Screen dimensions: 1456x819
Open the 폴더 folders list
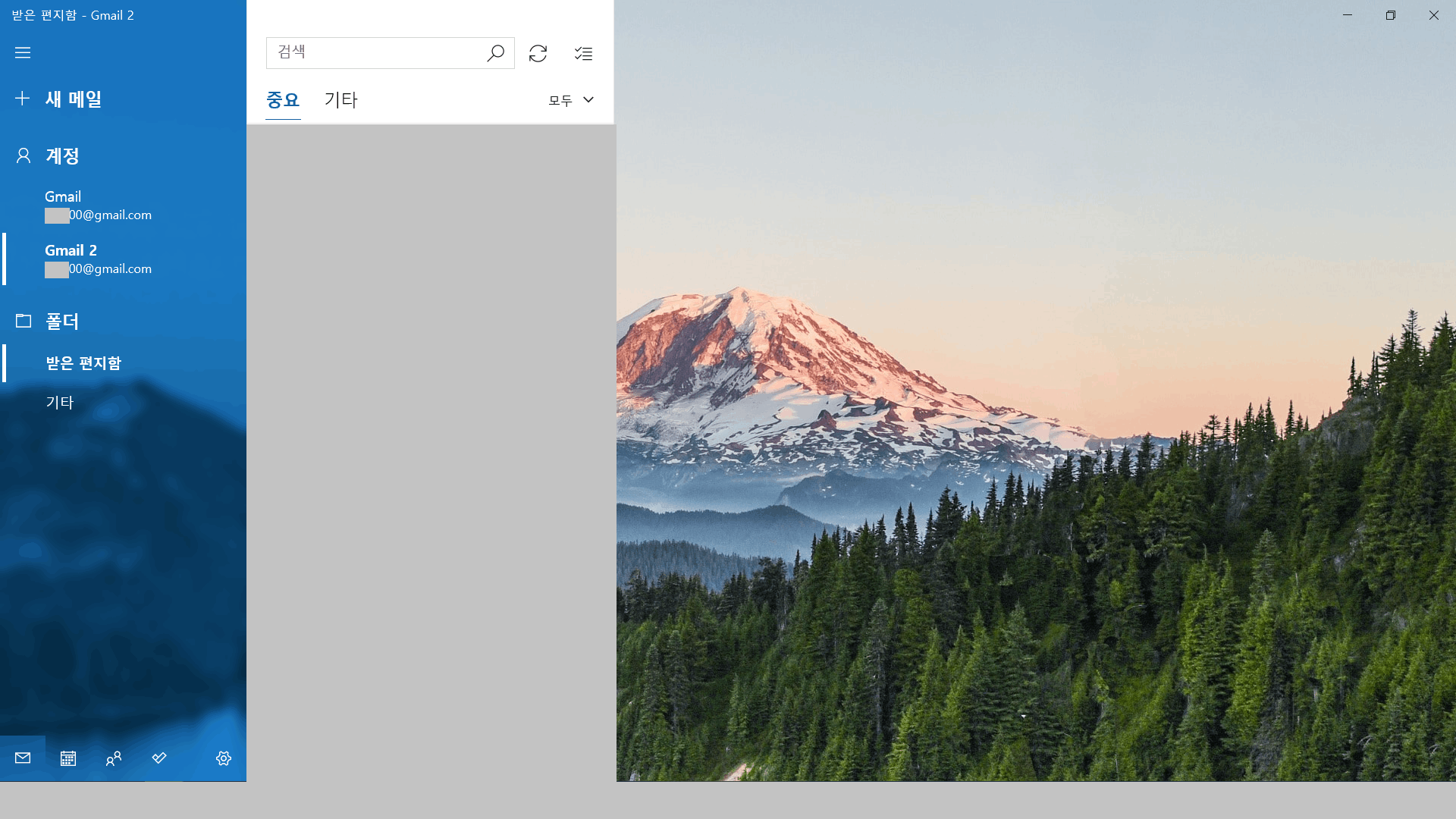click(x=62, y=322)
